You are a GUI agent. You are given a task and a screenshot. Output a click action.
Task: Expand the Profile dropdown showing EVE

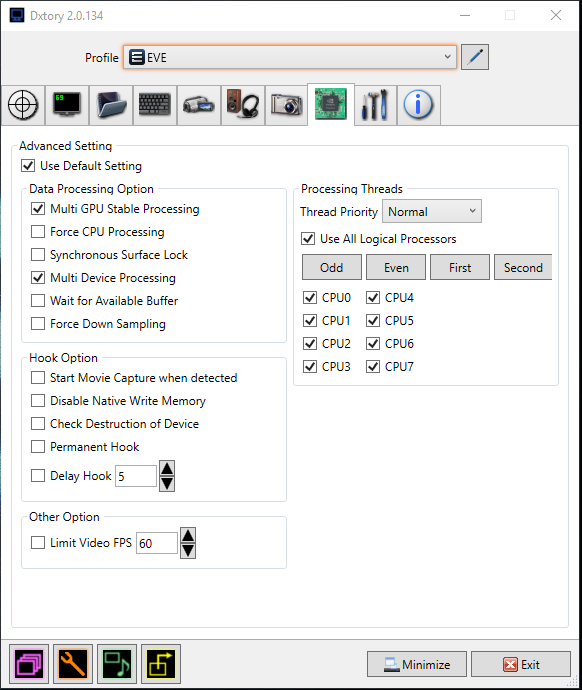point(290,57)
